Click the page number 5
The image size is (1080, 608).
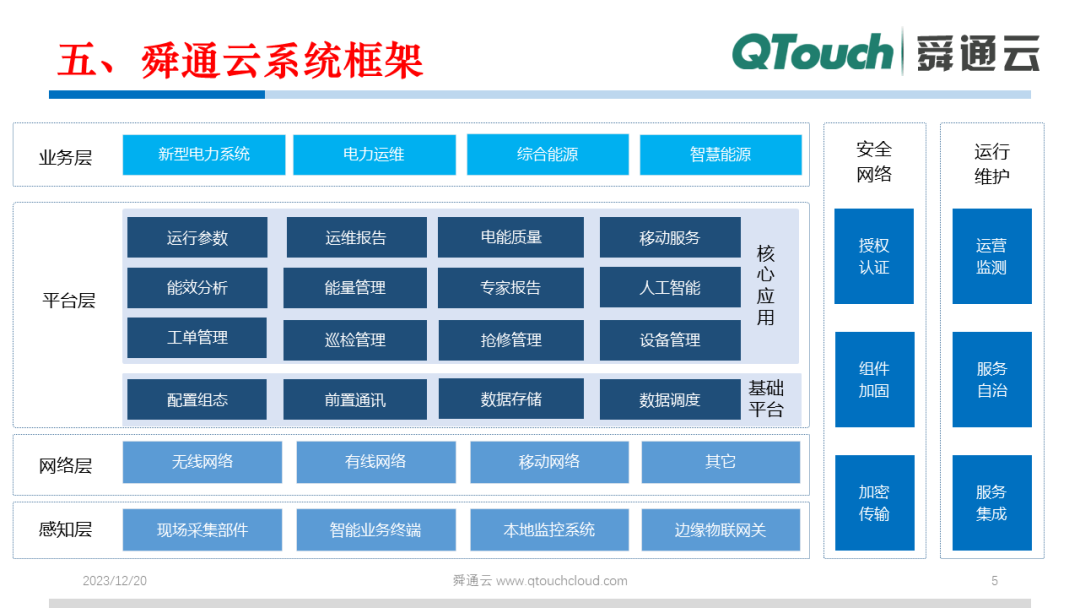pos(995,581)
